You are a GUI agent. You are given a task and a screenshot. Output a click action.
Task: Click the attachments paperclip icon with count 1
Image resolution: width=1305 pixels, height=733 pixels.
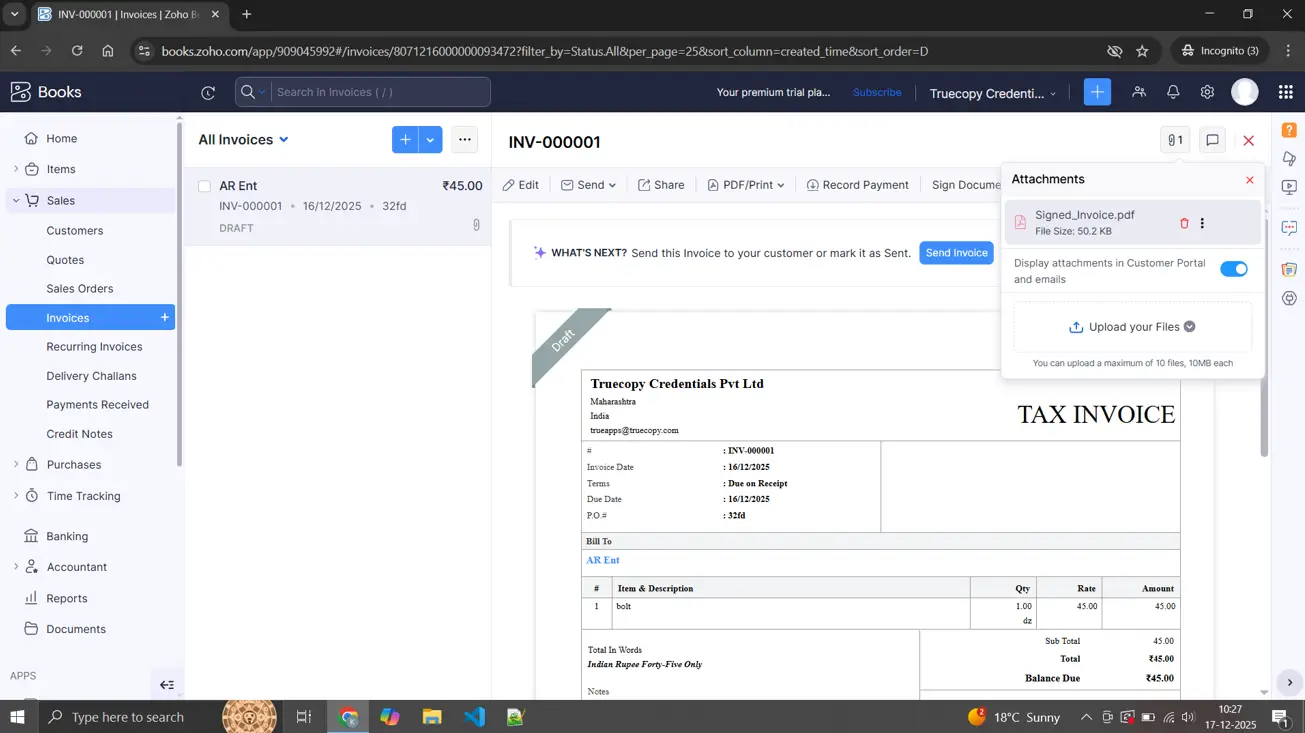point(1175,141)
